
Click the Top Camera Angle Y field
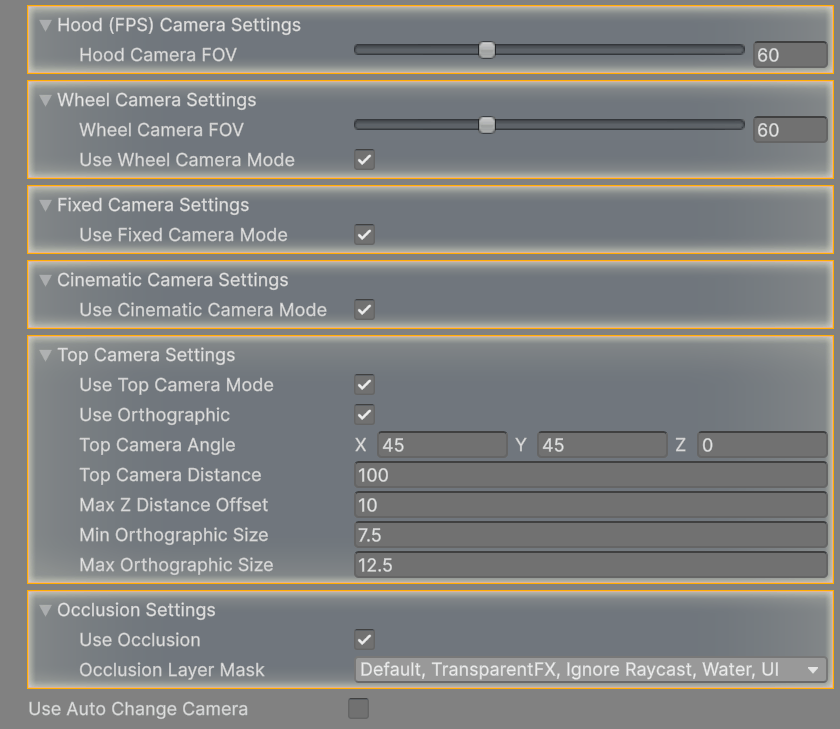click(x=602, y=445)
